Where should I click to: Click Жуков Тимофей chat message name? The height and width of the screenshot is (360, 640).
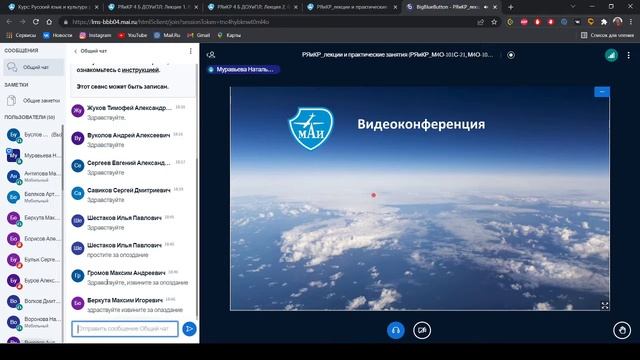[x=129, y=108]
